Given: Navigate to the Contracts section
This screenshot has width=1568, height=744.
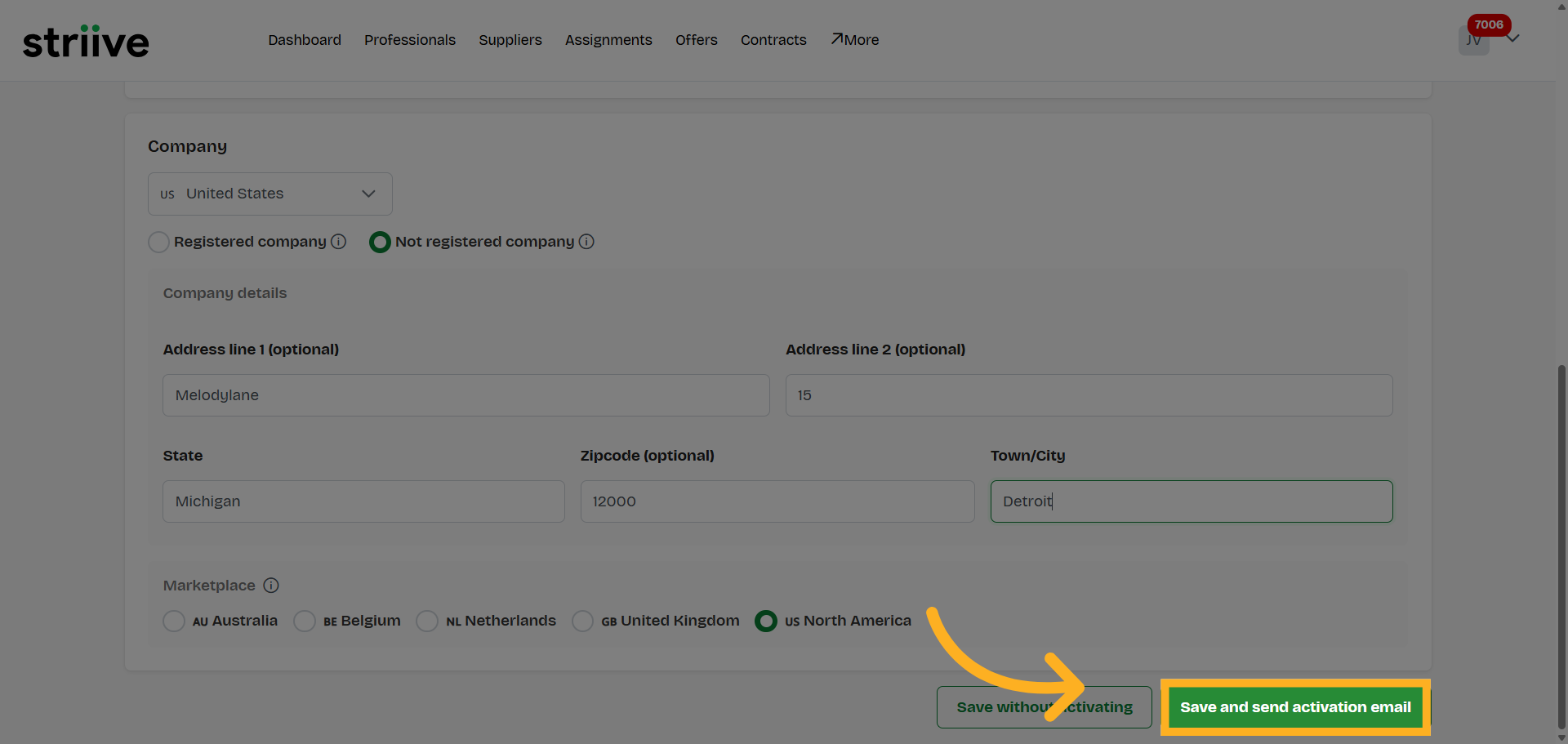Looking at the screenshot, I should tap(773, 39).
